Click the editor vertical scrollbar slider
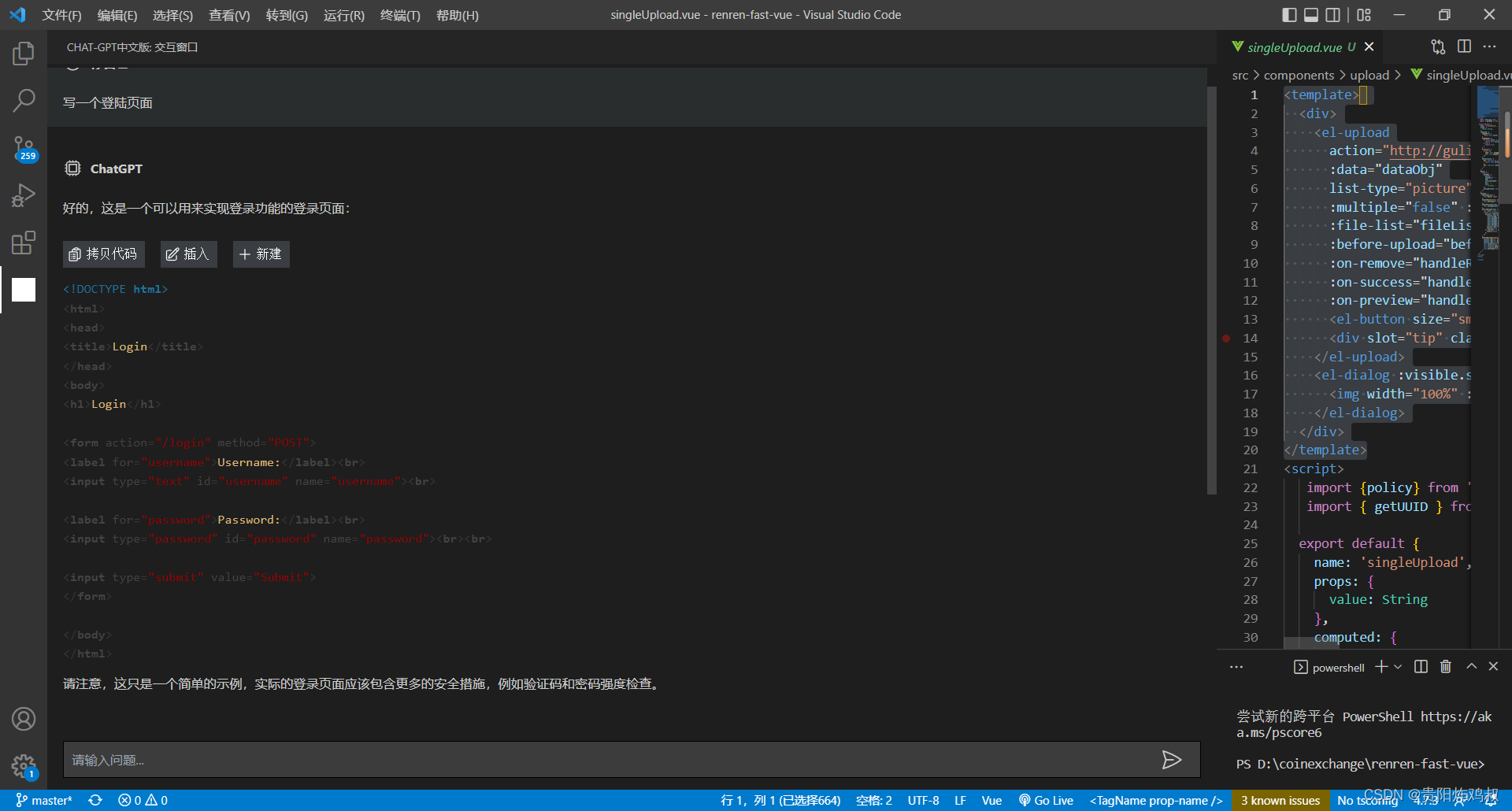Viewport: 1512px width, 811px height. click(x=1507, y=144)
